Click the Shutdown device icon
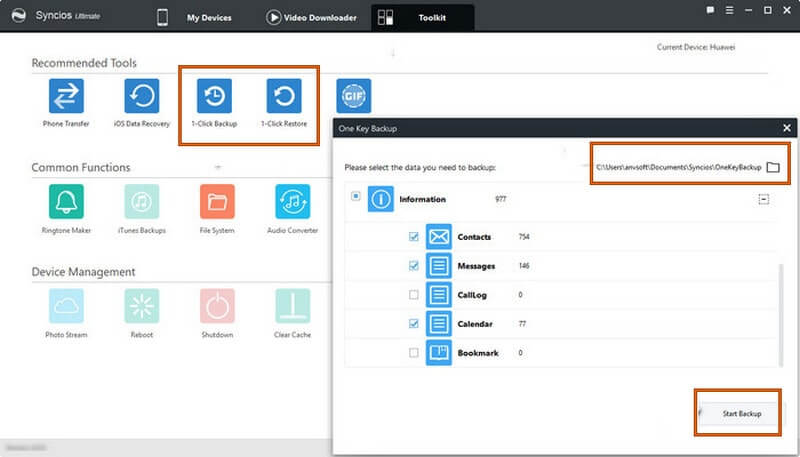Image resolution: width=800 pixels, height=457 pixels. [217, 306]
